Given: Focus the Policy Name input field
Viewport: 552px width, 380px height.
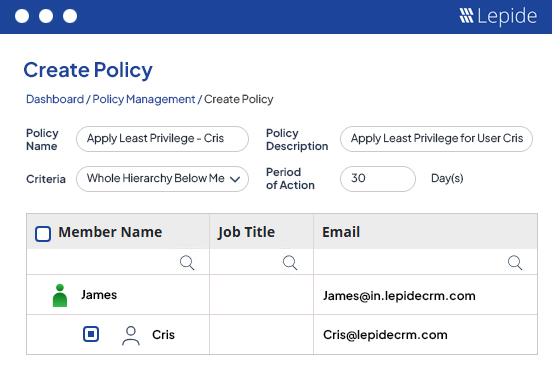Looking at the screenshot, I should pyautogui.click(x=162, y=139).
